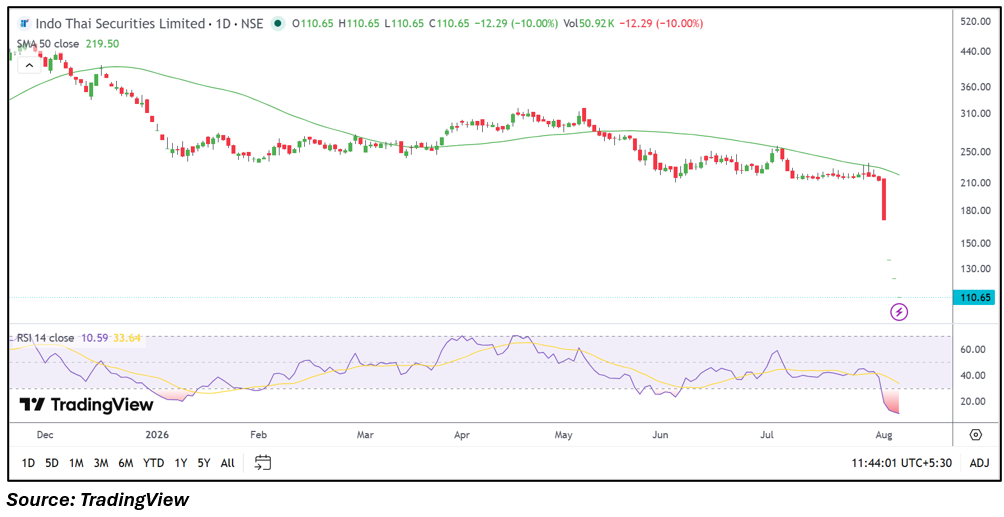The image size is (1004, 517).
Task: Select the 1M time range
Action: pyautogui.click(x=76, y=463)
